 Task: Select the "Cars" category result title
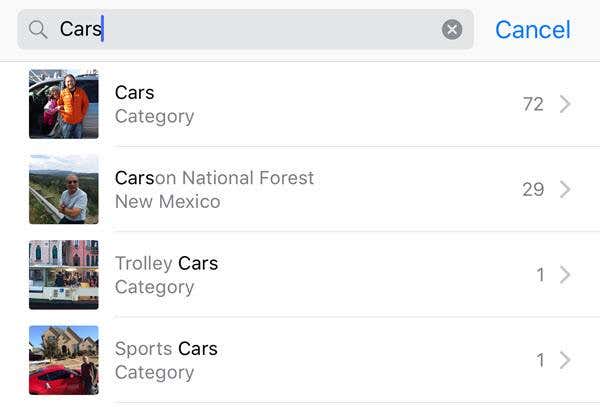pyautogui.click(x=135, y=93)
